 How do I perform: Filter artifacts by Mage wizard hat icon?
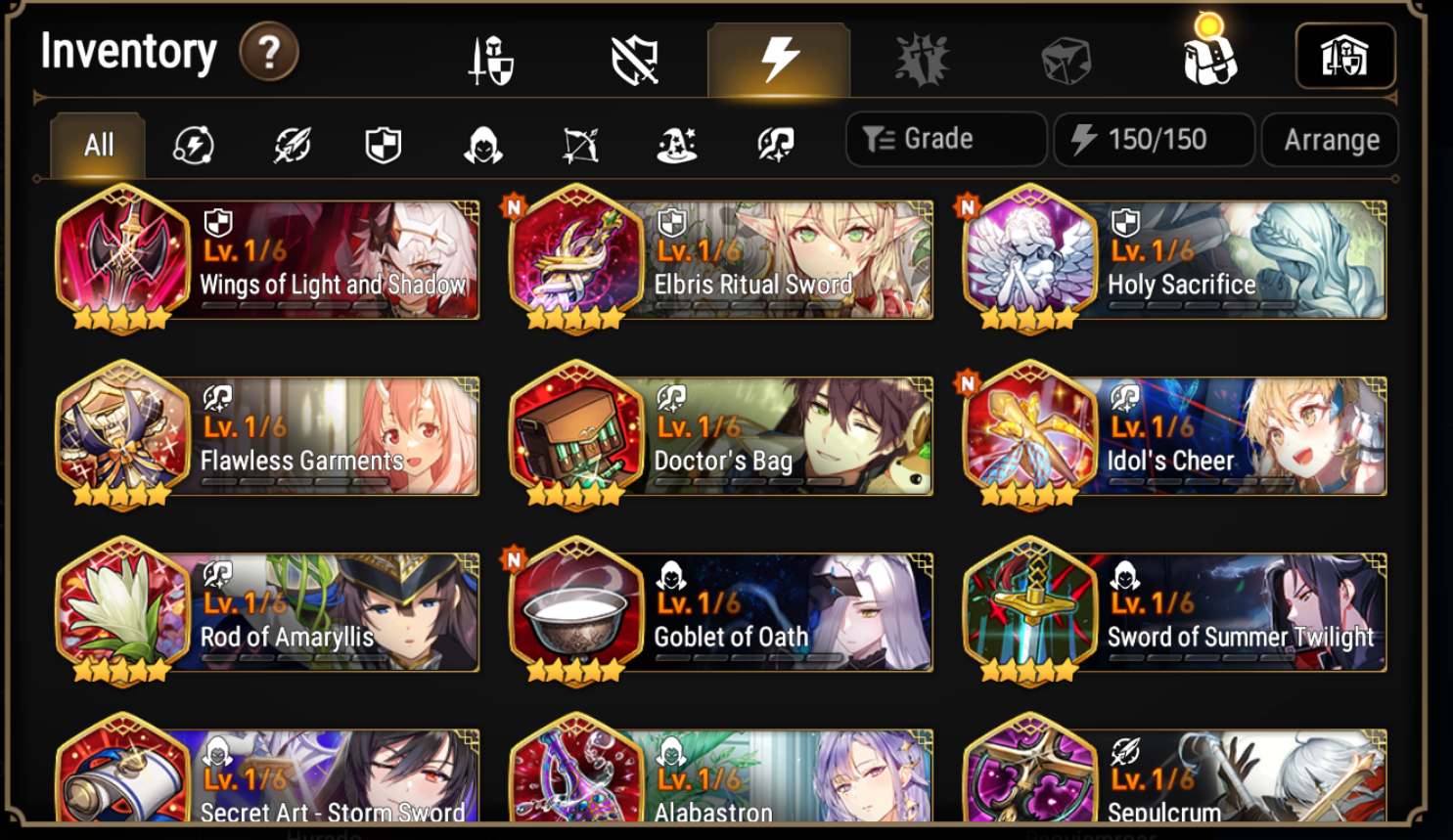click(677, 146)
